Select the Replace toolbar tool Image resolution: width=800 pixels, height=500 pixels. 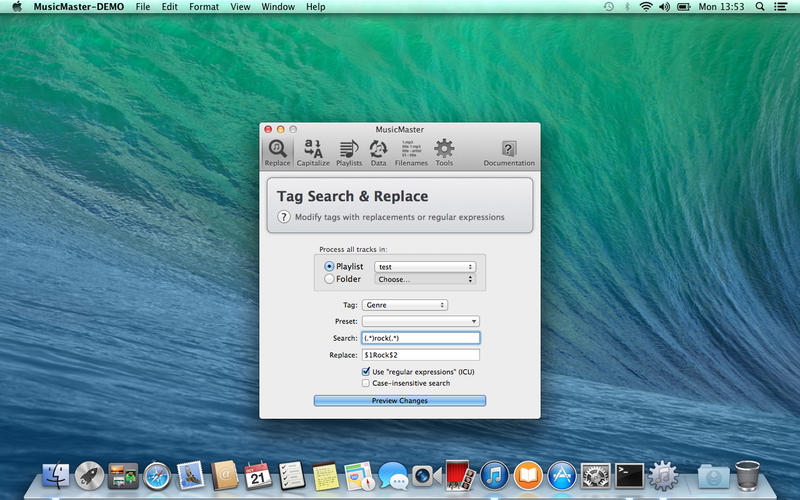(278, 153)
